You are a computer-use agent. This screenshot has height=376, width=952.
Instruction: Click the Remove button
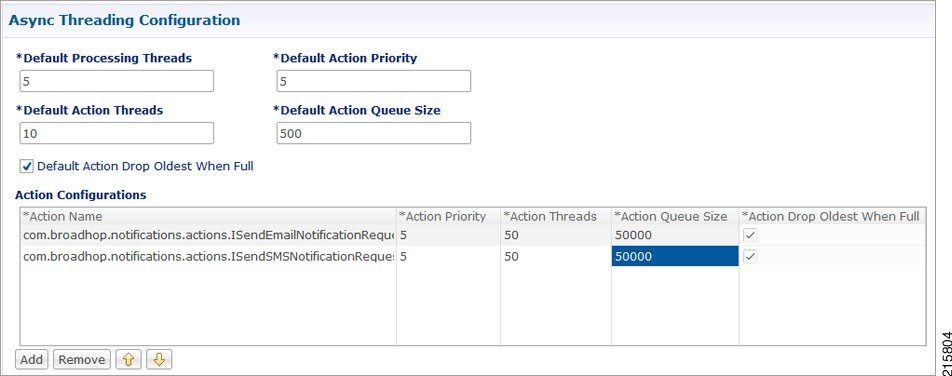click(82, 360)
